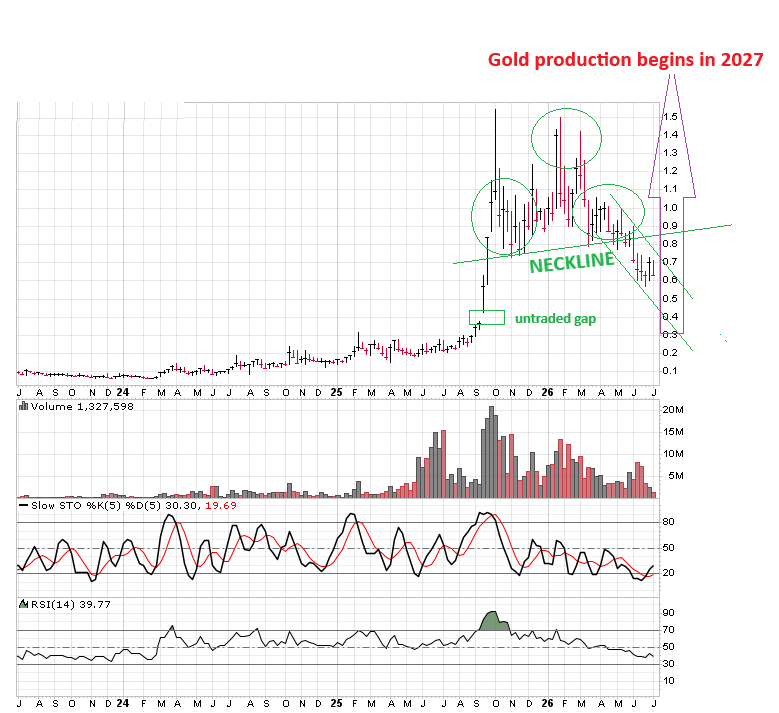Click the Slow STO black legend line marker
Screen dimensions: 779x713
23,505
